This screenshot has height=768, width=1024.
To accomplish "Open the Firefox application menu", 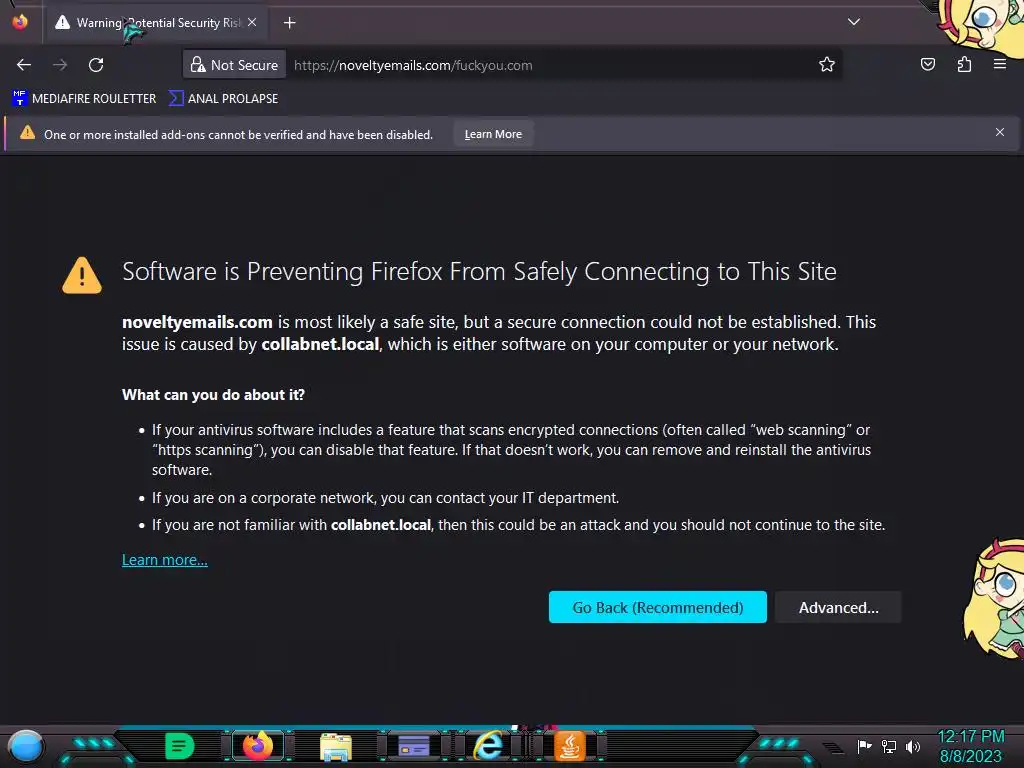I will coord(1000,64).
